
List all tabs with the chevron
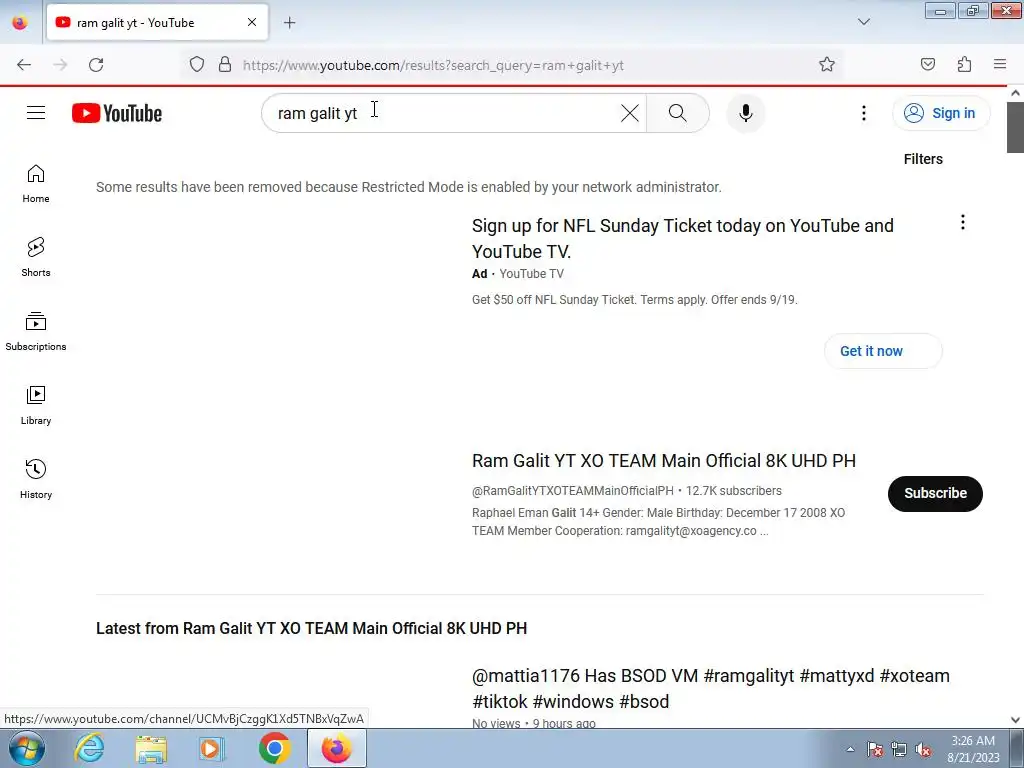[x=863, y=23]
